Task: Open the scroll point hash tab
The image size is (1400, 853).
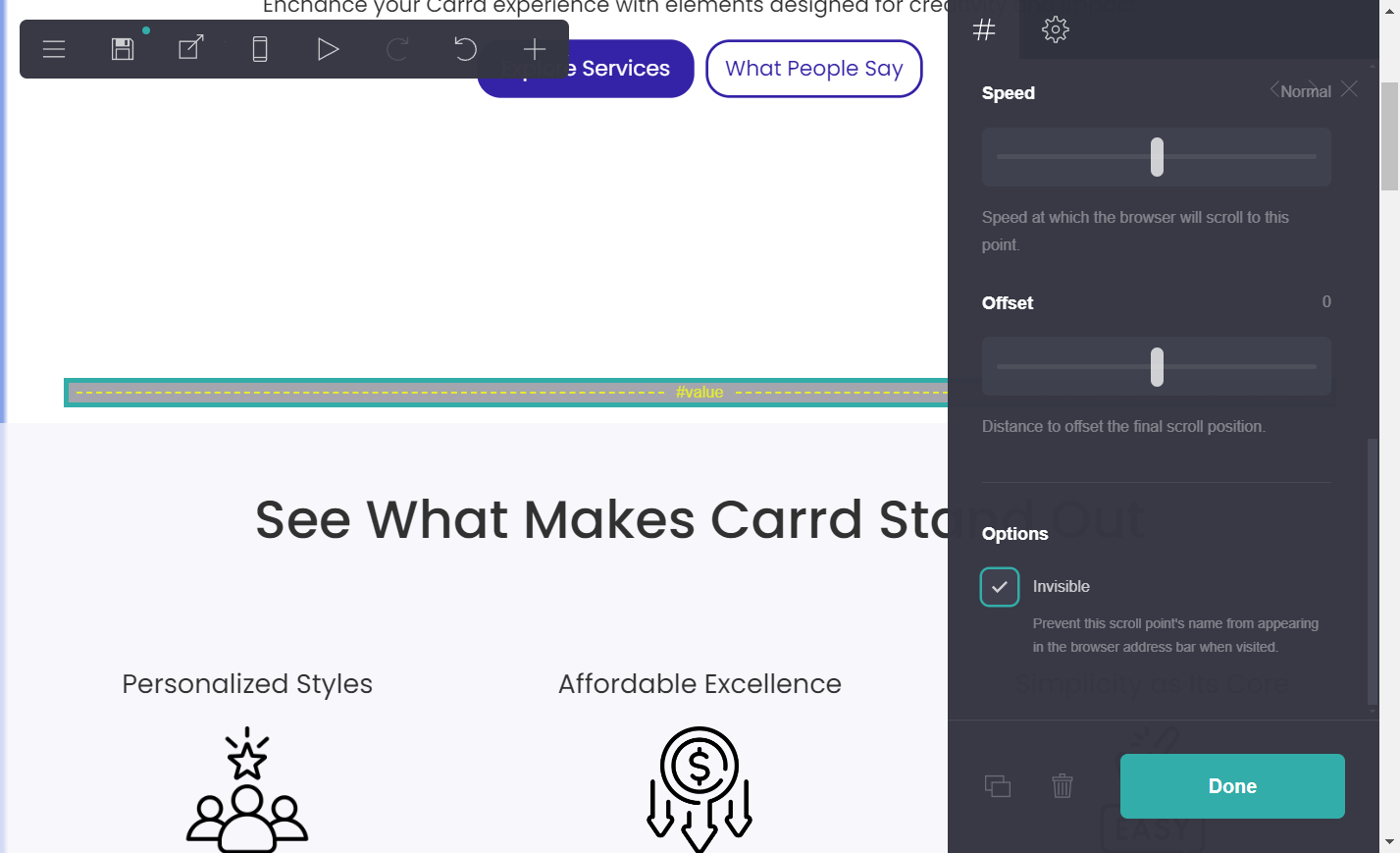Action: pyautogui.click(x=984, y=29)
